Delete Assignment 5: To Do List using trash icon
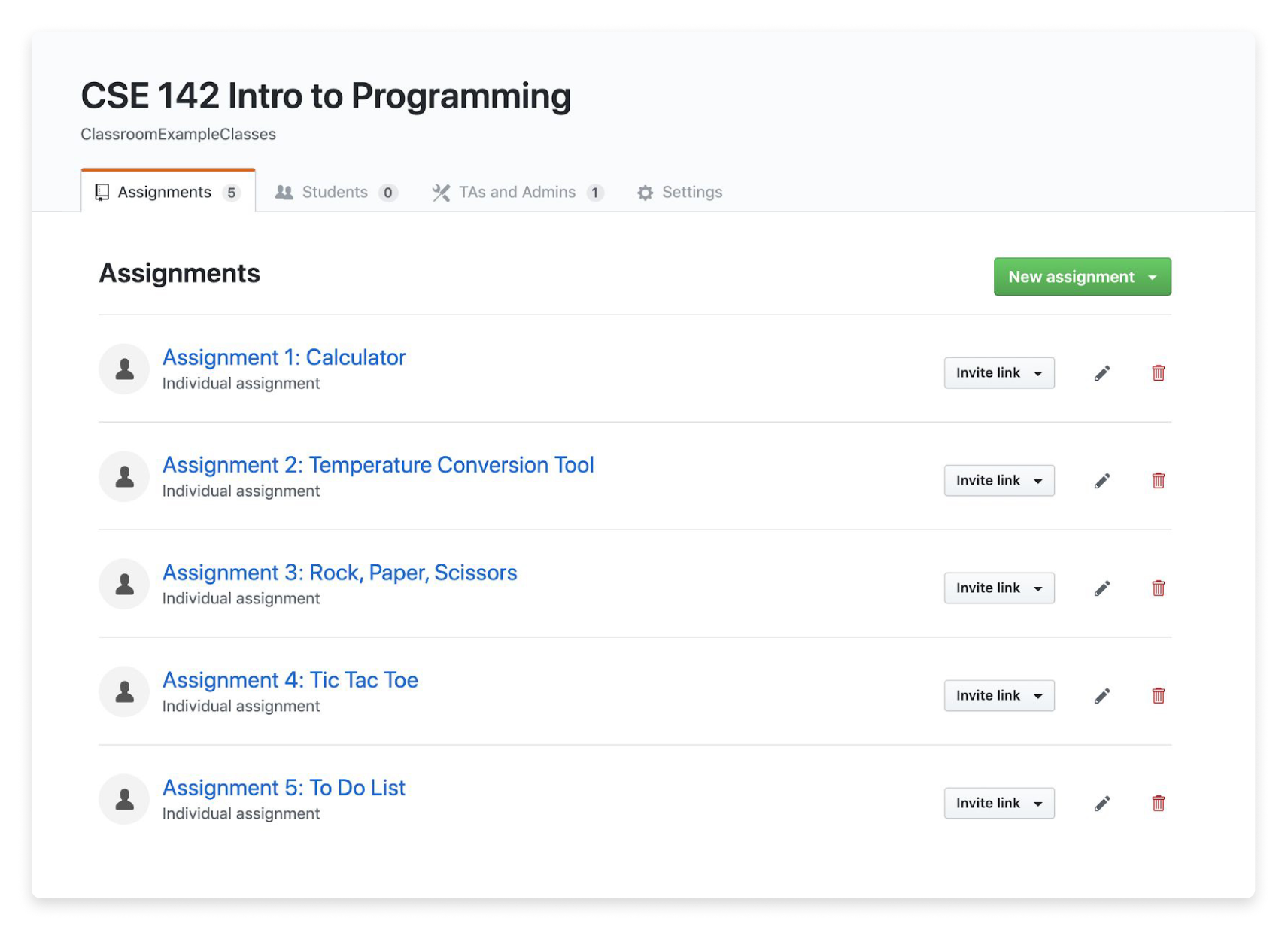 point(1158,804)
